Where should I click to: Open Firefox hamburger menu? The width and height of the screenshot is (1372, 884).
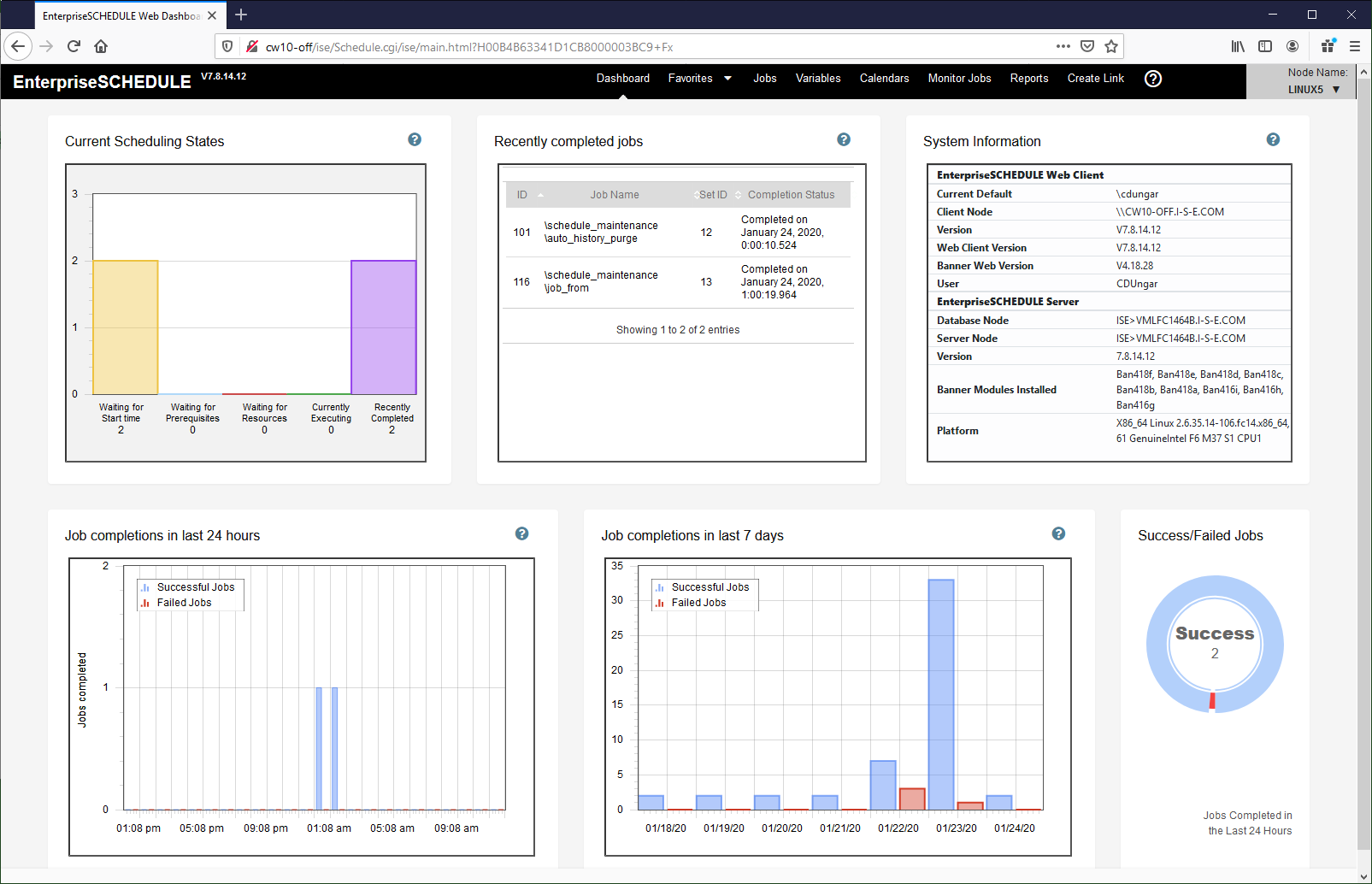click(1355, 46)
